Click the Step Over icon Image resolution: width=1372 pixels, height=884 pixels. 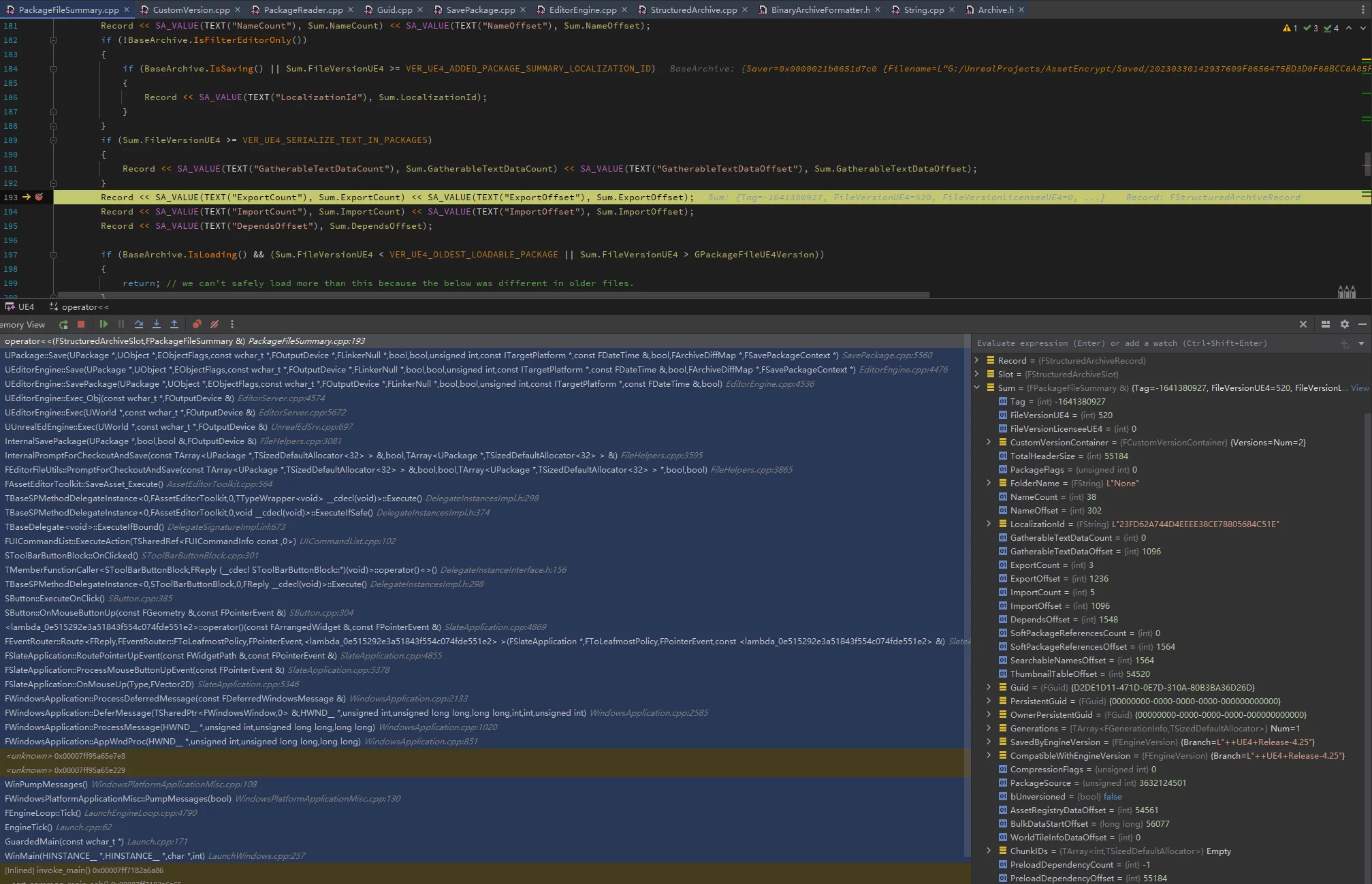click(x=139, y=325)
